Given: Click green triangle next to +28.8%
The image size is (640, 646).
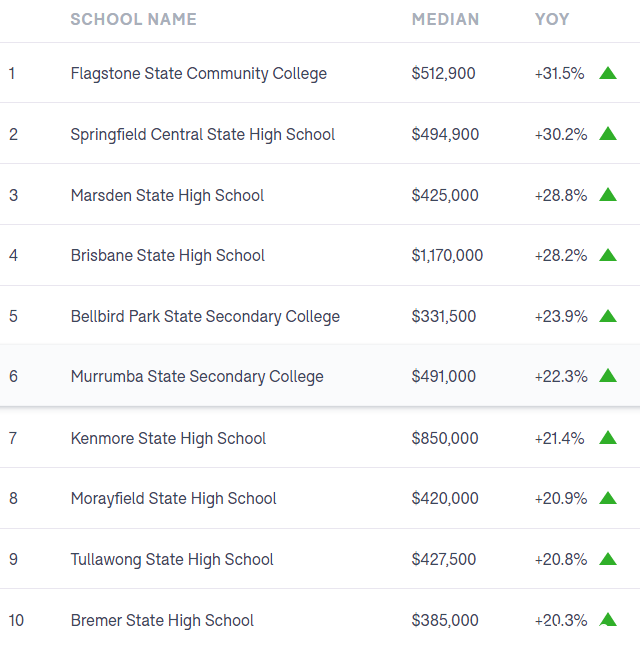Looking at the screenshot, I should coord(608,195).
